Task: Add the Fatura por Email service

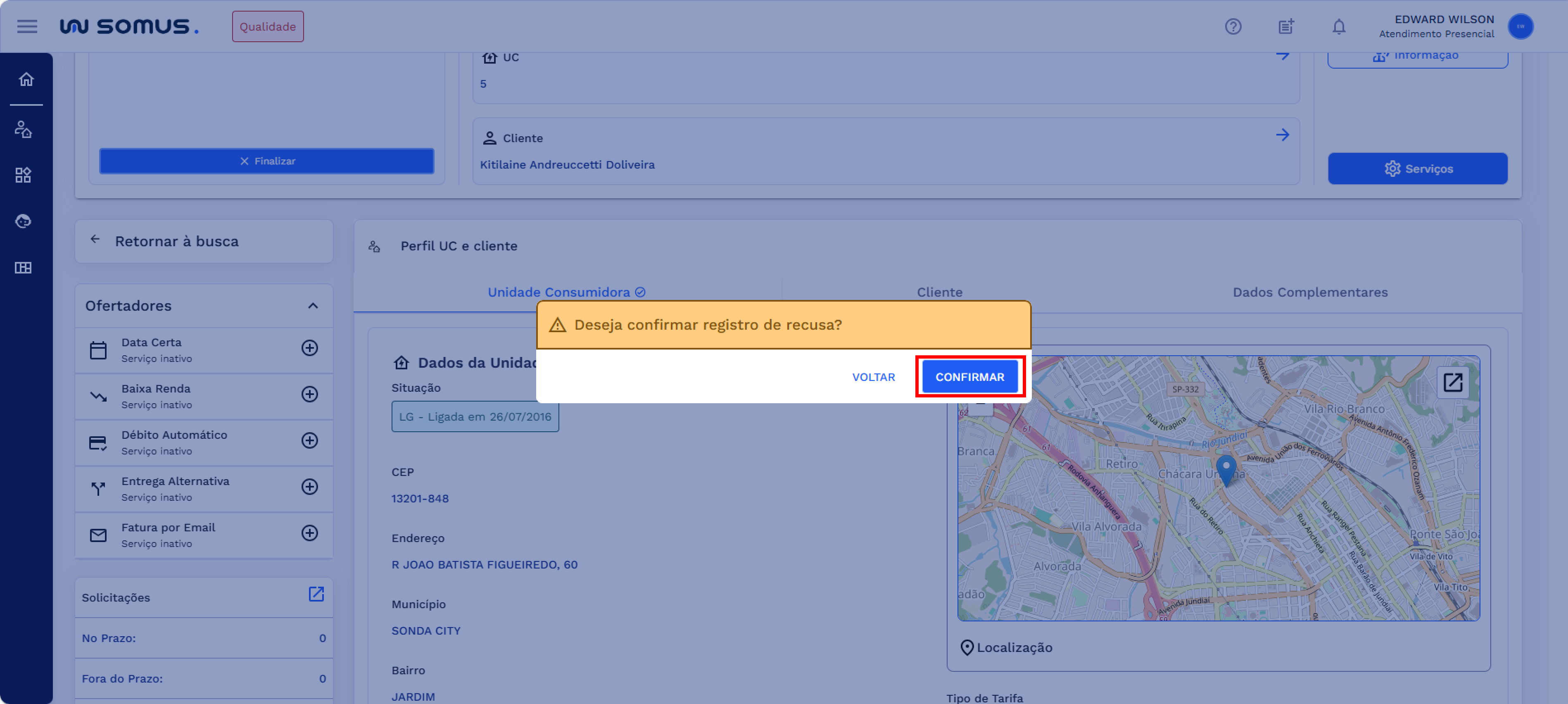Action: 309,533
